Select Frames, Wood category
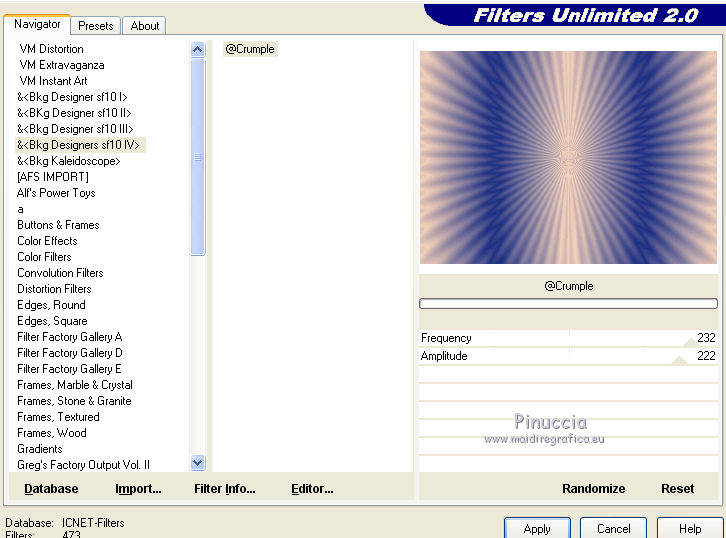This screenshot has width=726, height=538. [x=51, y=433]
